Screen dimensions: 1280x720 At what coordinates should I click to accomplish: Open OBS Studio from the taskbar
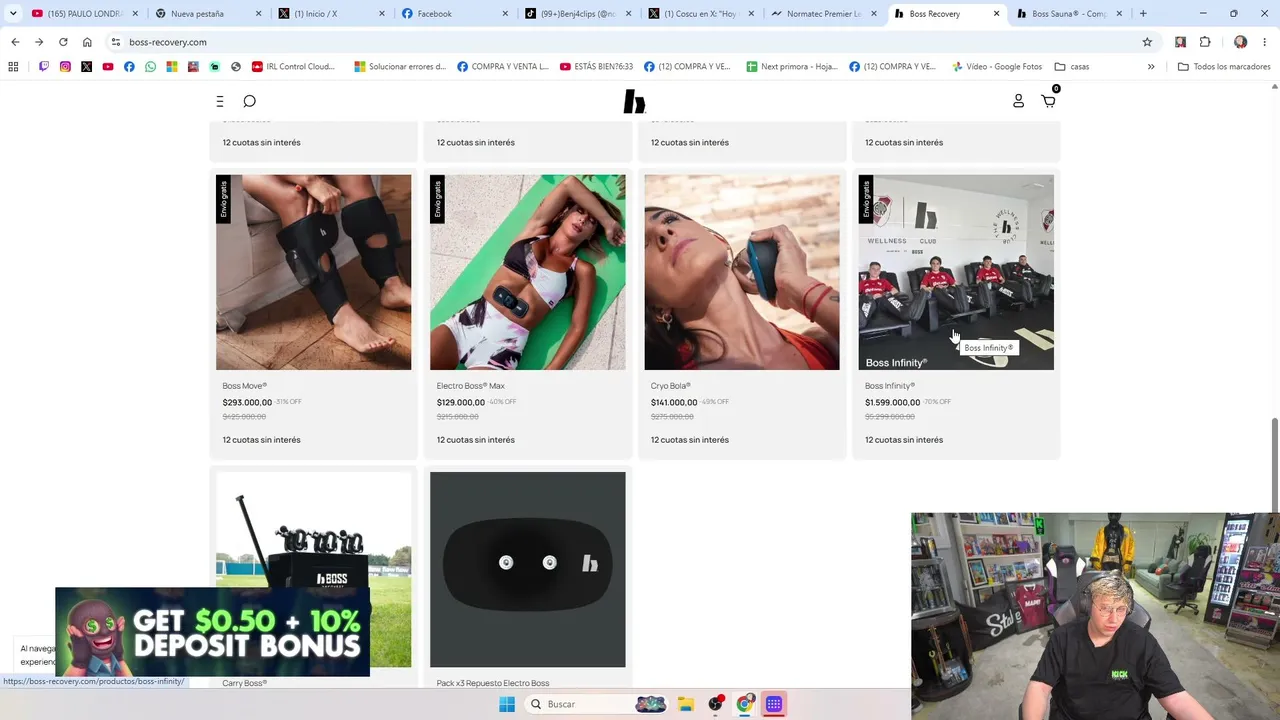tap(716, 704)
